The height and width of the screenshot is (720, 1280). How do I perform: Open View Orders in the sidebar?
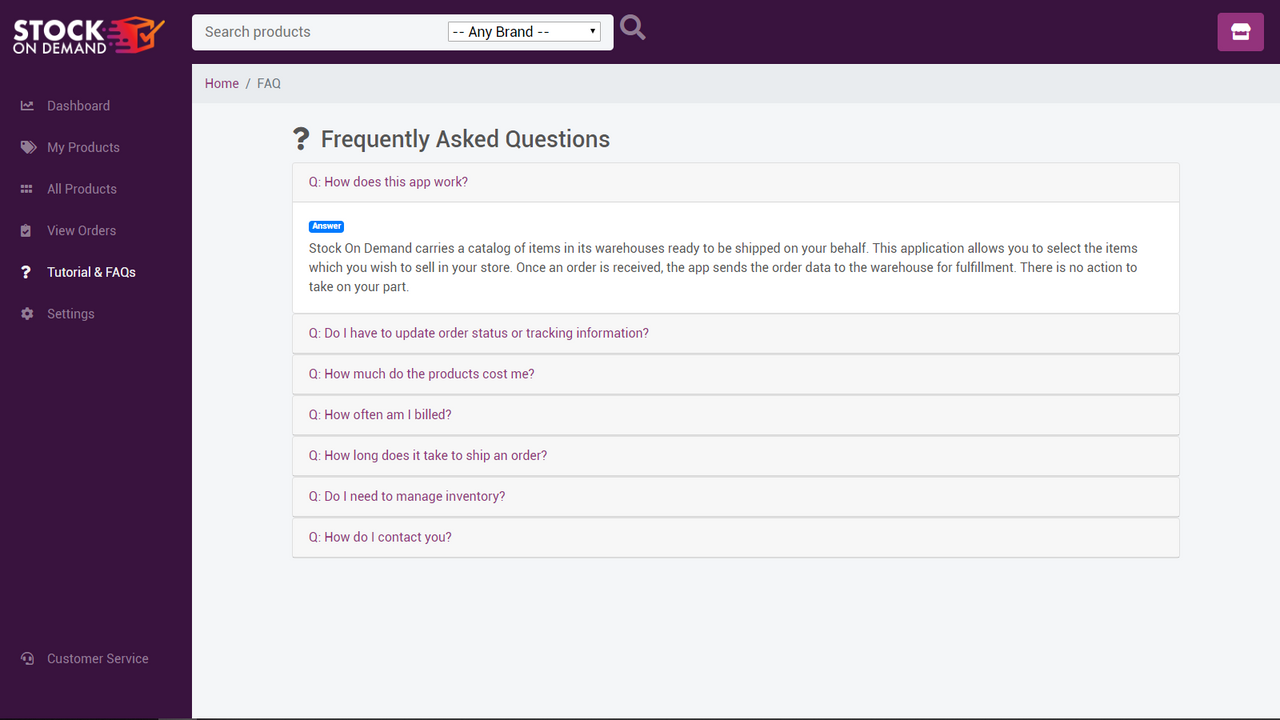click(81, 231)
